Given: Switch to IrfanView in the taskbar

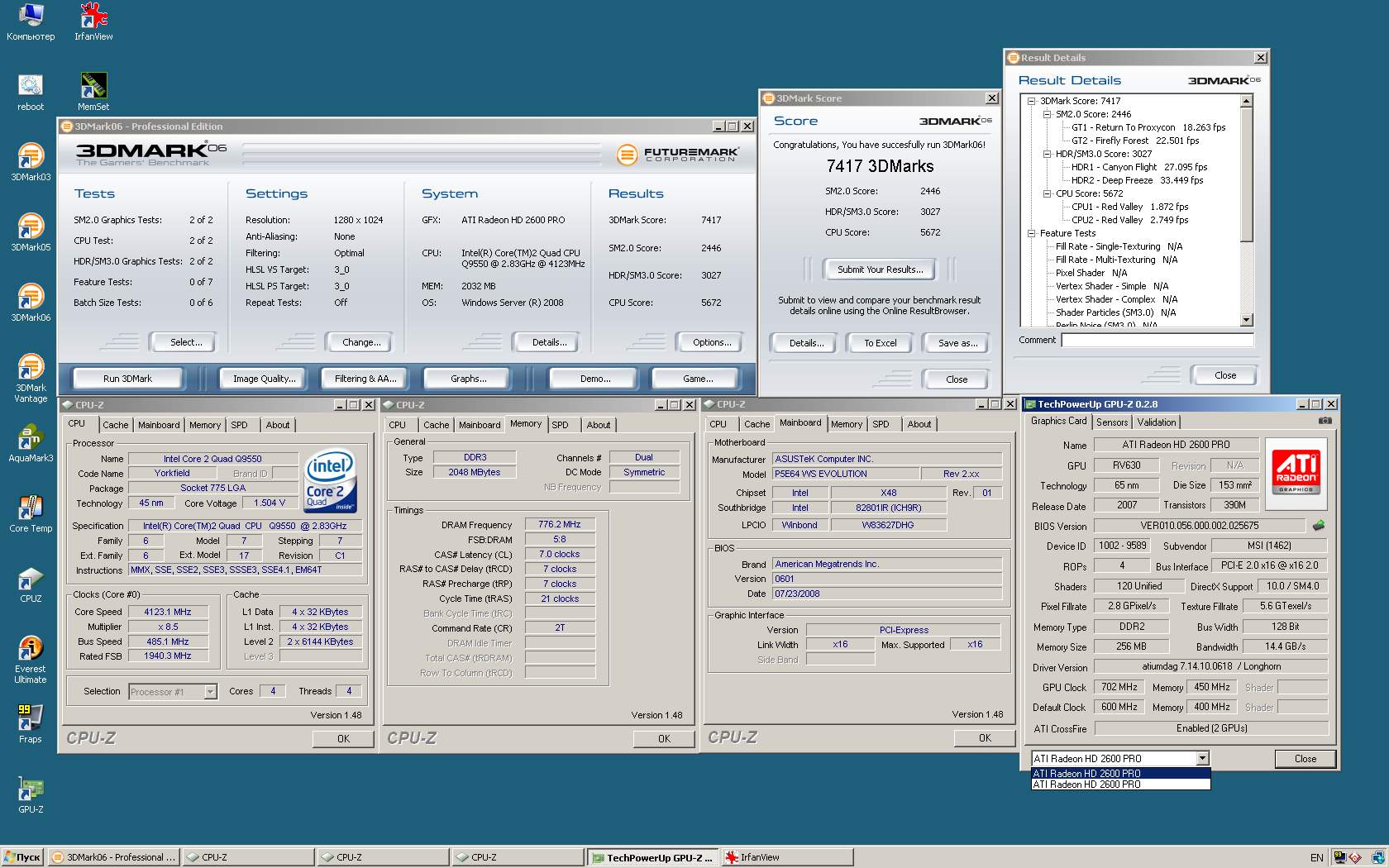Looking at the screenshot, I should pos(786,857).
